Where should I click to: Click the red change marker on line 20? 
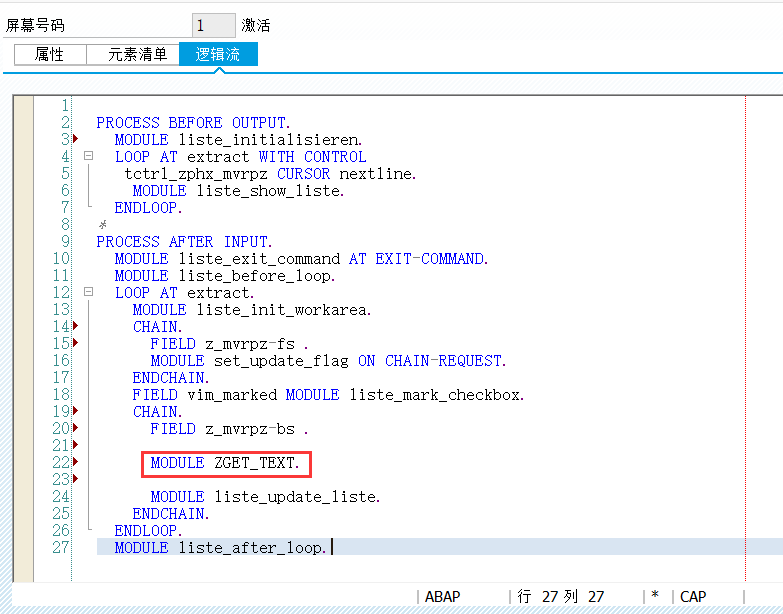(x=76, y=428)
